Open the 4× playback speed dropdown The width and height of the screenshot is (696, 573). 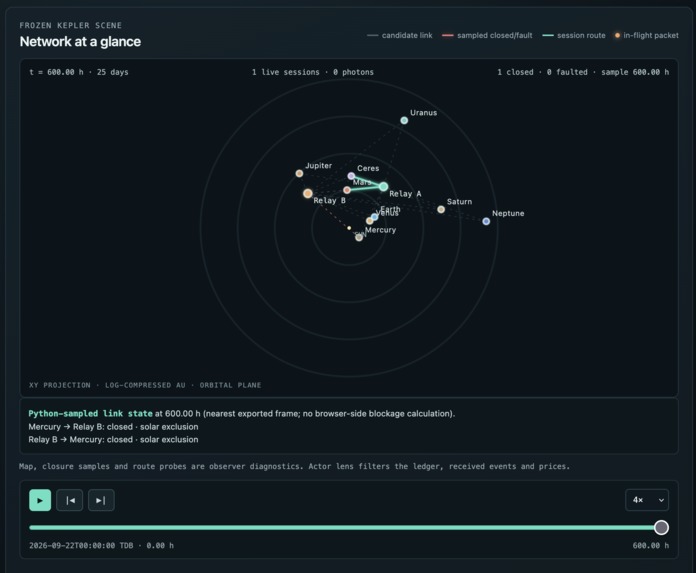click(x=647, y=500)
